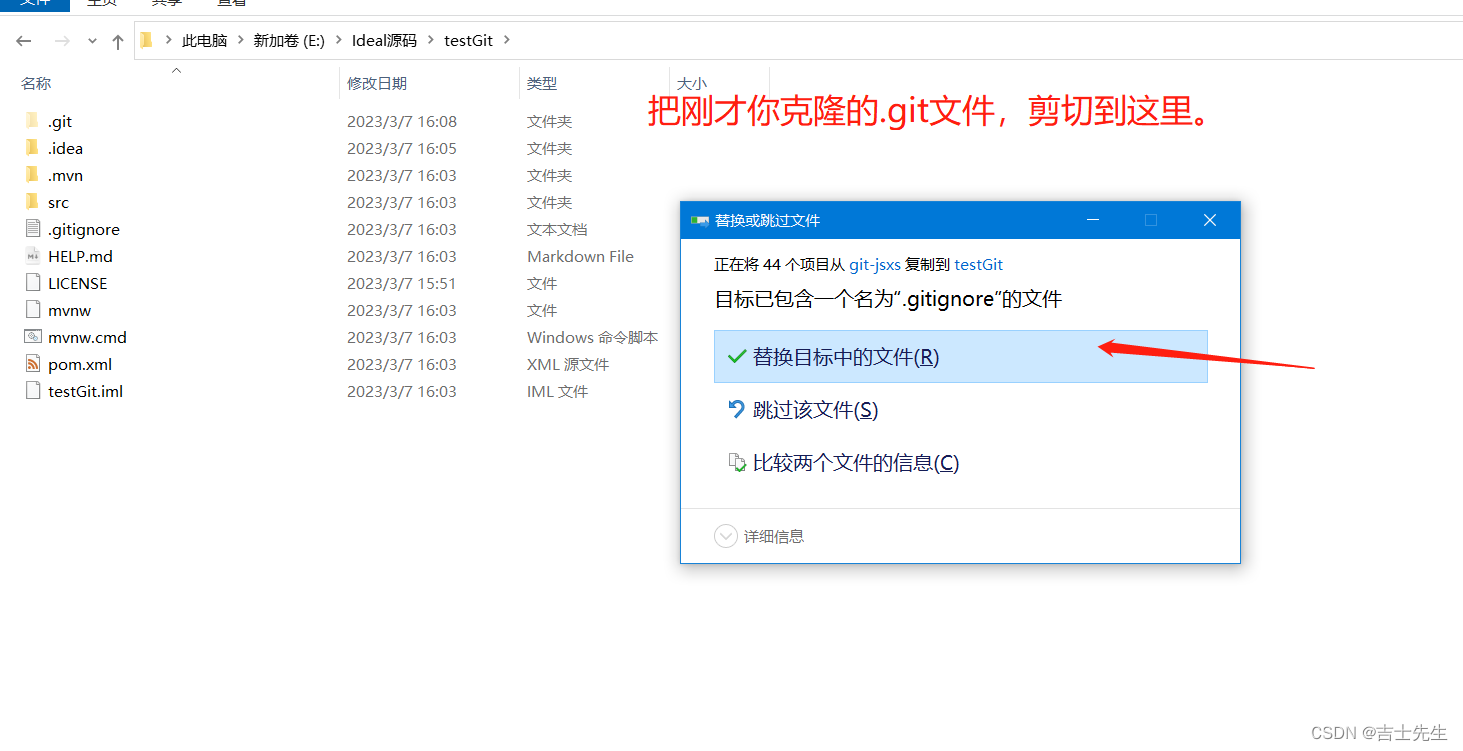
Task: Expand 详细信息 chevron in dialog
Action: click(726, 536)
